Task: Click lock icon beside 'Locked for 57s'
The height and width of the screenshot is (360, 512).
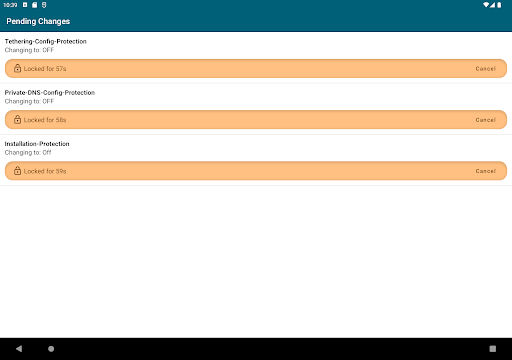Action: pyautogui.click(x=17, y=68)
